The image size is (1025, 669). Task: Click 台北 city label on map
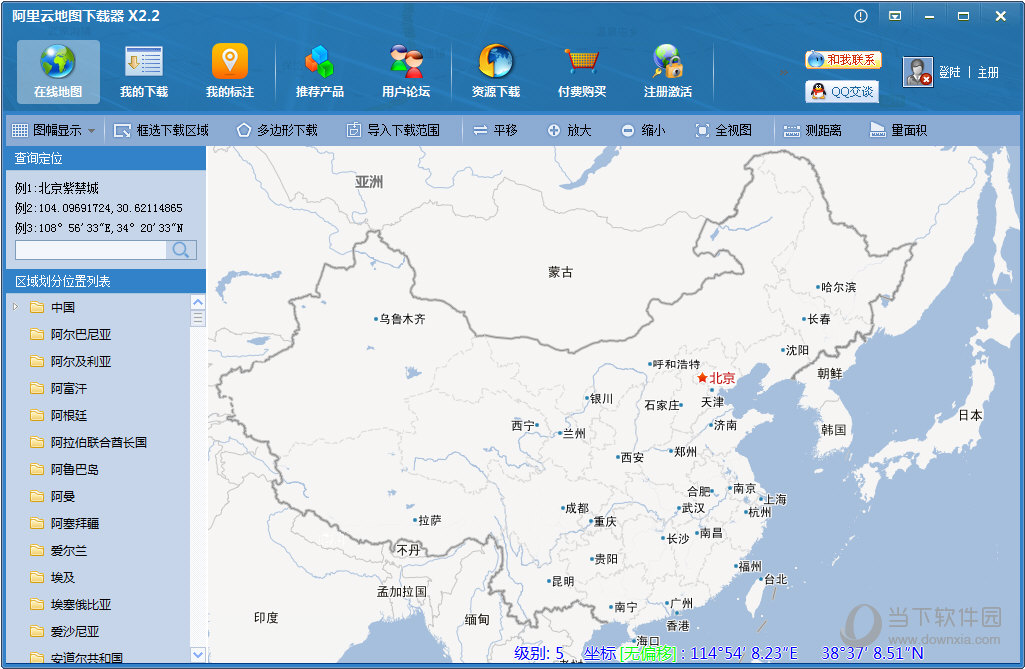tap(776, 579)
